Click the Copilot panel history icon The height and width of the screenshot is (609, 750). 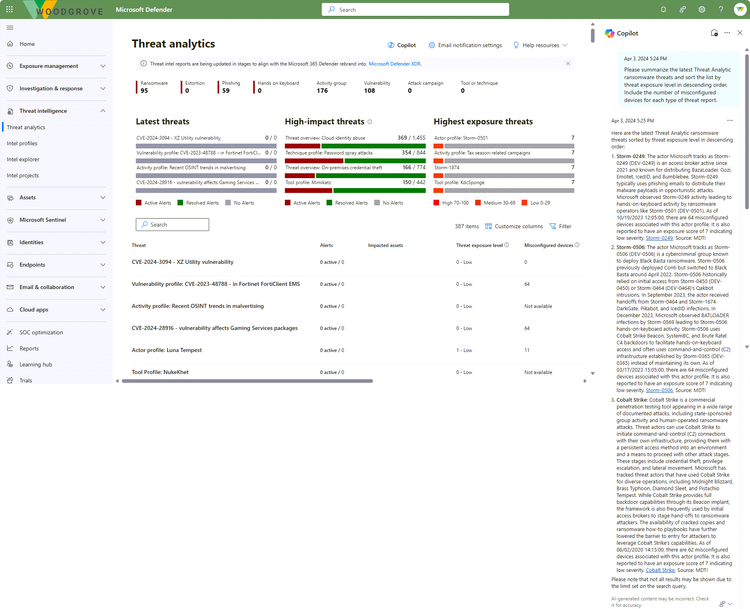714,33
